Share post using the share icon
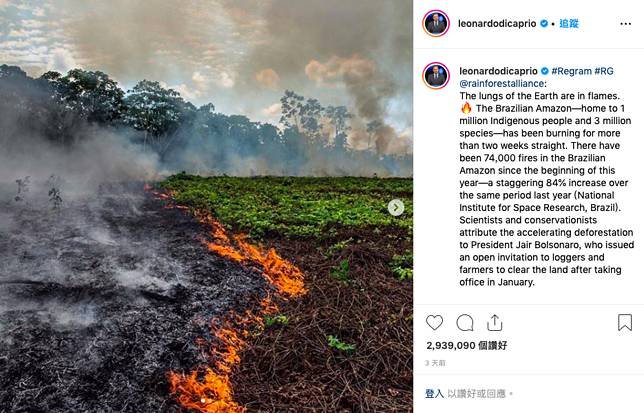This screenshot has width=644, height=413. [494, 323]
